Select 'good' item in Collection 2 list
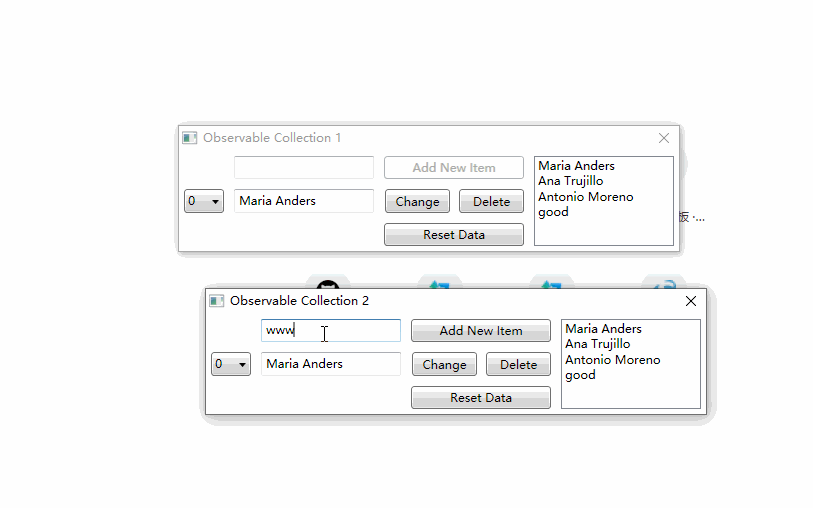 [x=580, y=375]
